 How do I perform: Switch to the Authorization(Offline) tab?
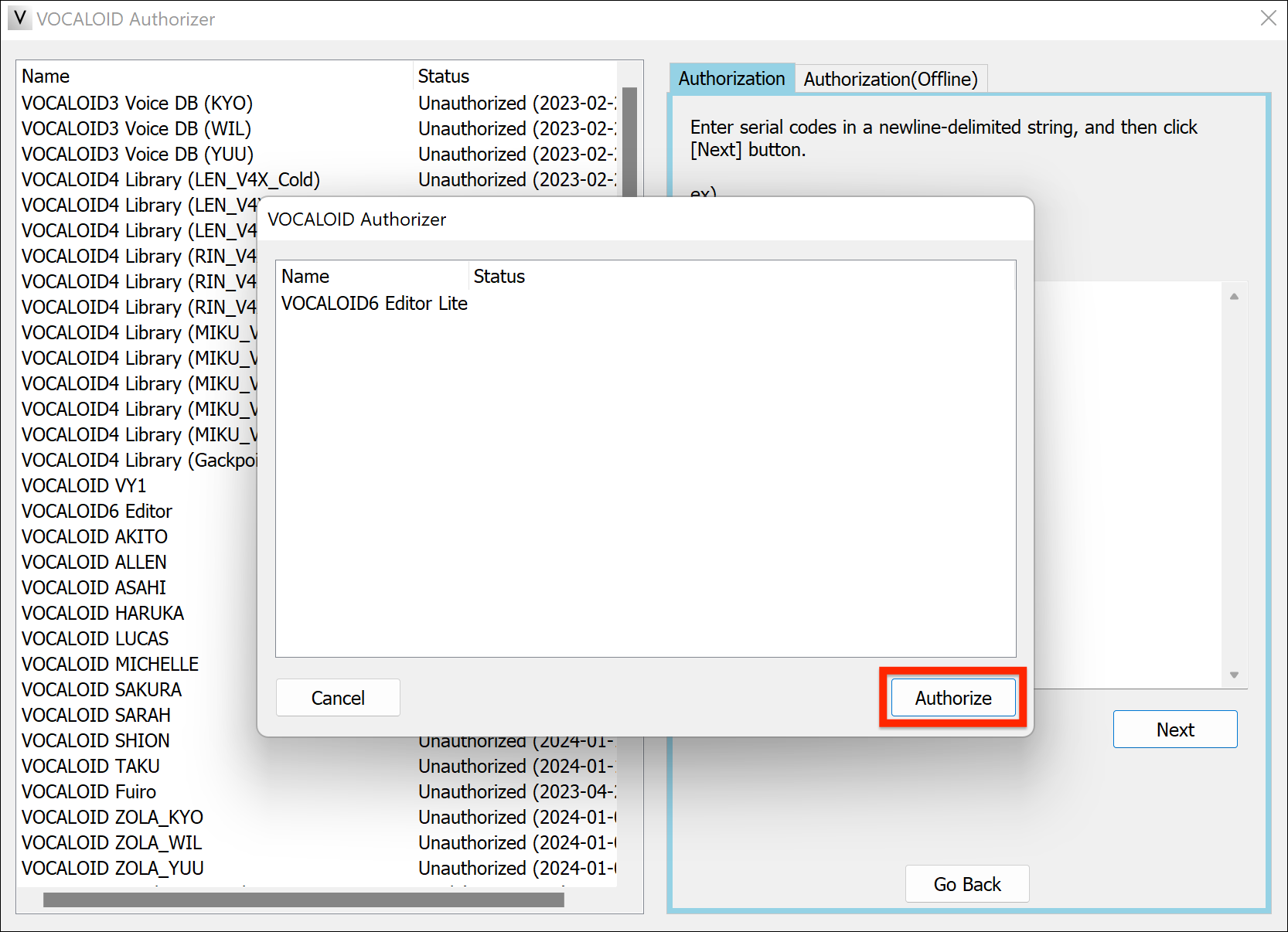coord(891,78)
